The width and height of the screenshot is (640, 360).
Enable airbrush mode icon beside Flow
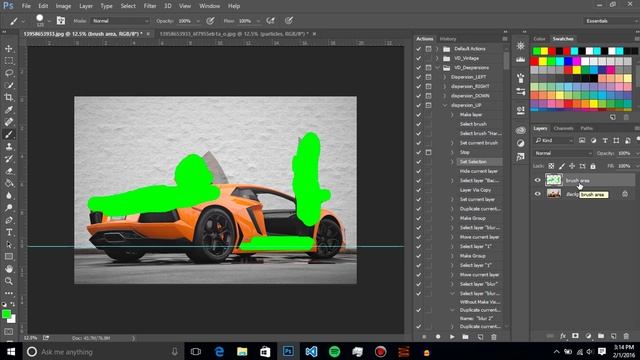270,20
